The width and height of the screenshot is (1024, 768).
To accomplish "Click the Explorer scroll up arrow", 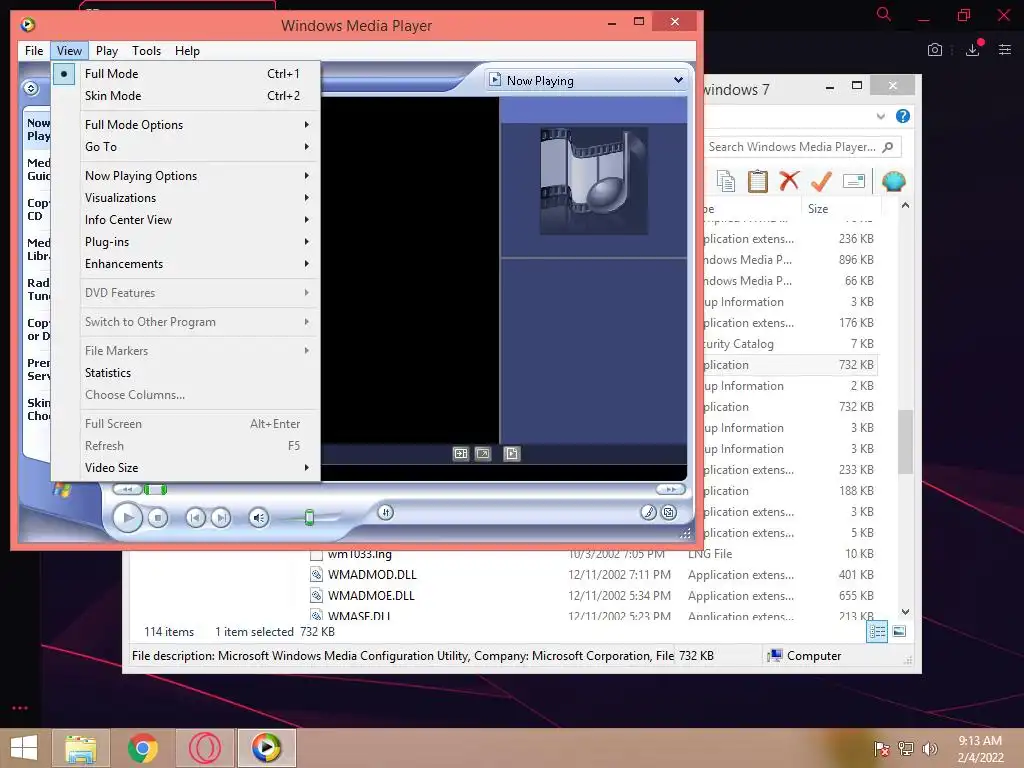I will click(x=905, y=206).
